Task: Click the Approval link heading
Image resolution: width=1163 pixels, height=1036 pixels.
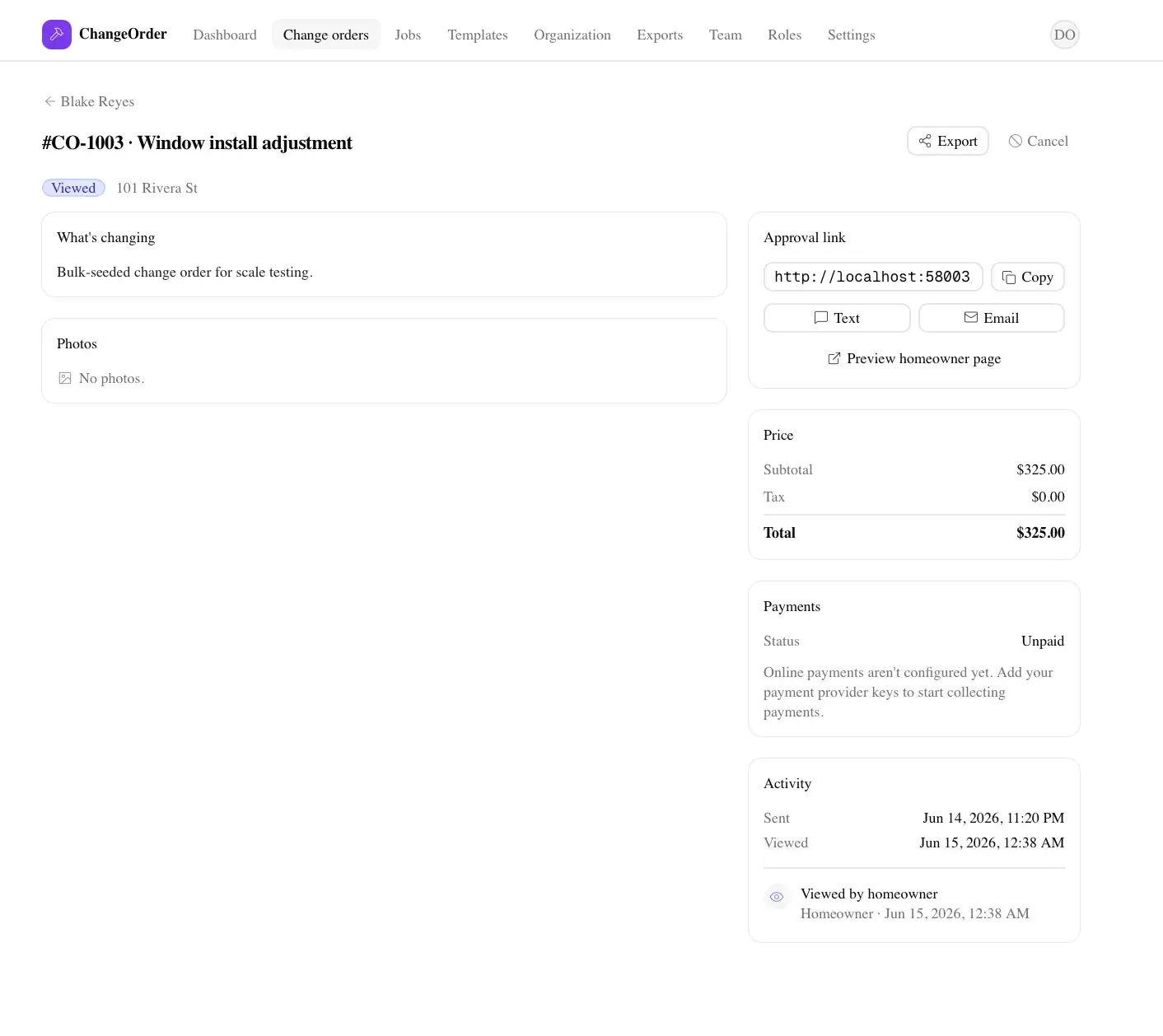Action: coord(805,237)
